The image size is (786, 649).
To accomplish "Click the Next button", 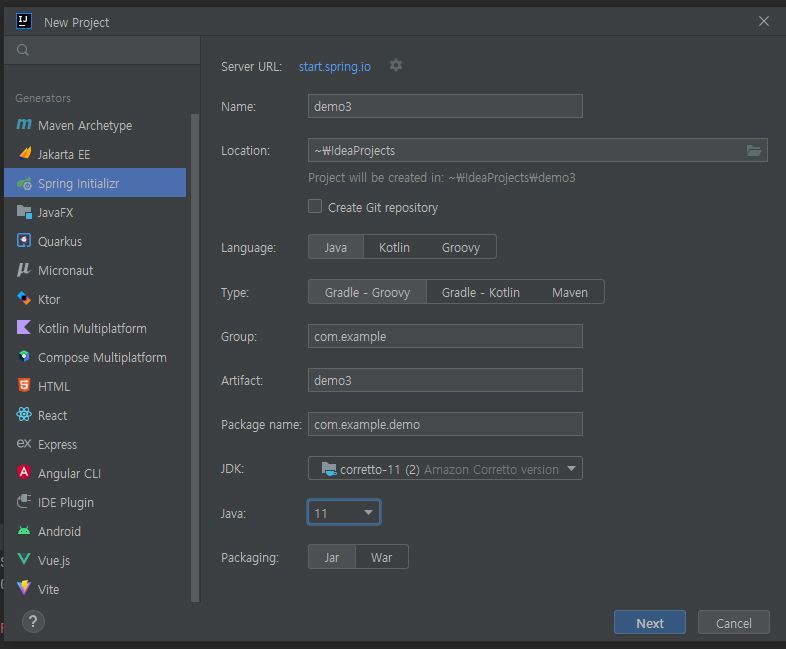I will [x=649, y=623].
